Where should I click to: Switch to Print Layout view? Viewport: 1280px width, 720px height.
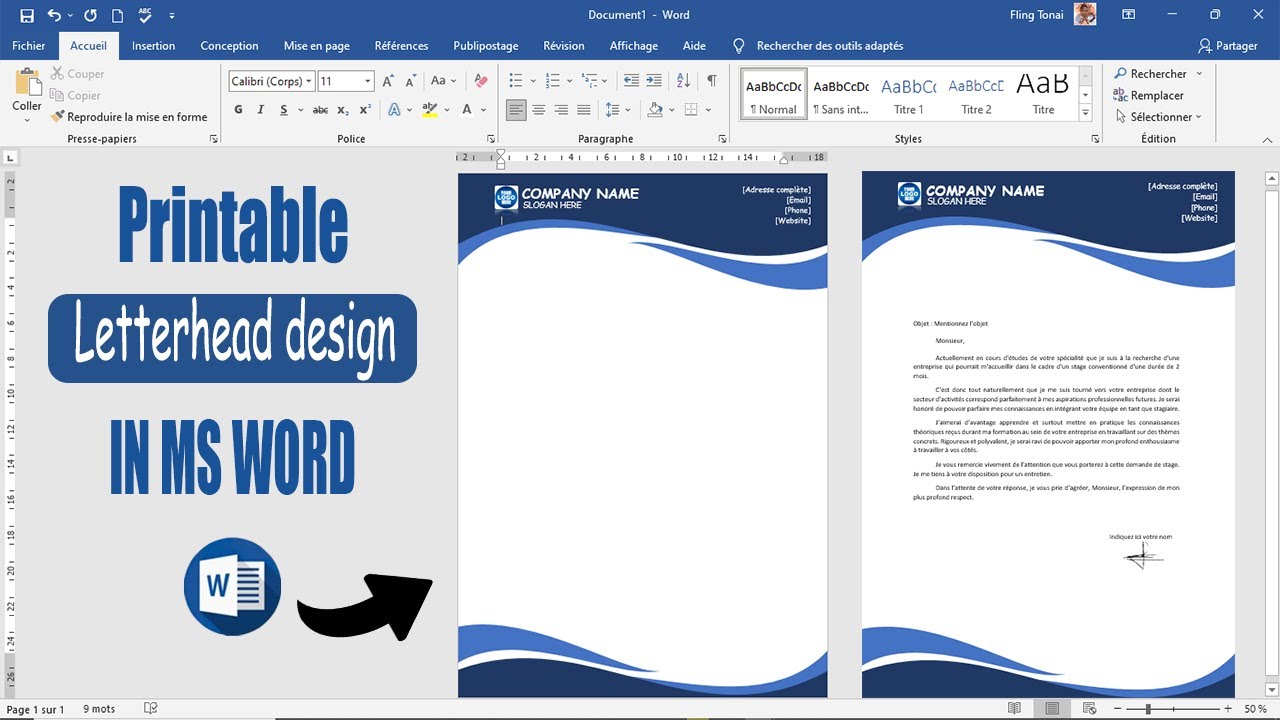click(x=1052, y=708)
